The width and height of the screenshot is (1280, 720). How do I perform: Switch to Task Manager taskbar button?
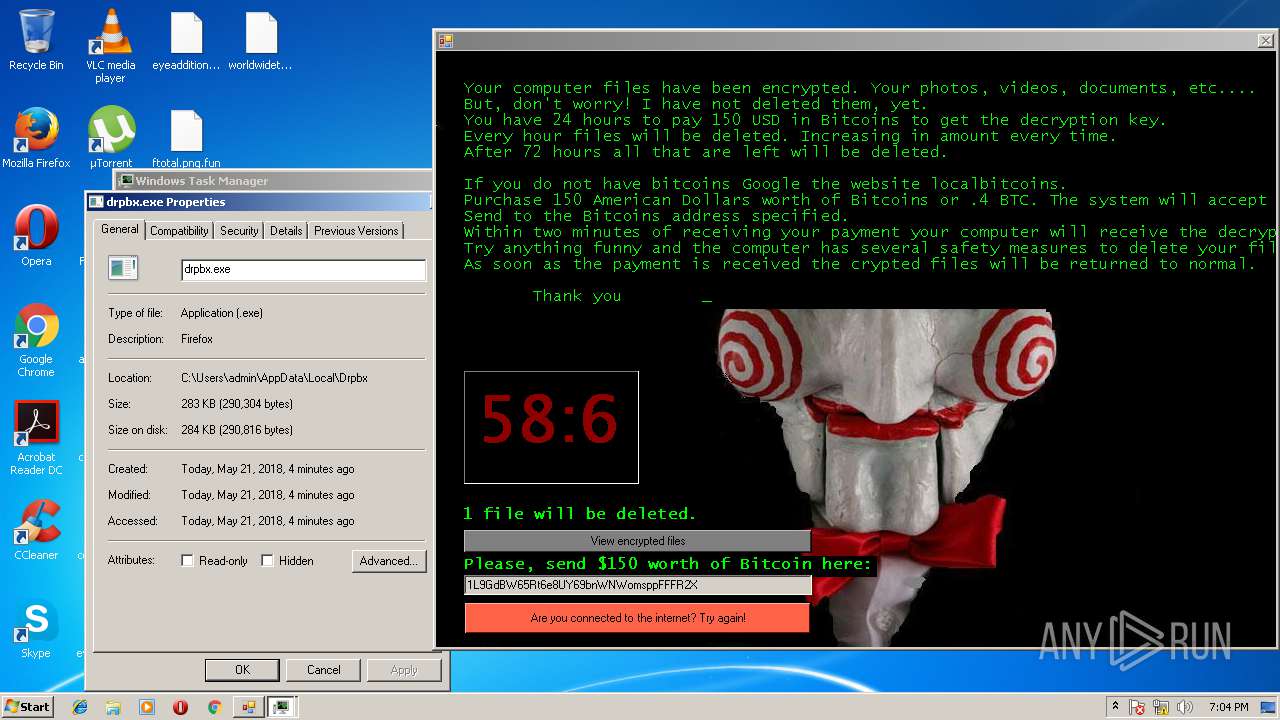[282, 707]
